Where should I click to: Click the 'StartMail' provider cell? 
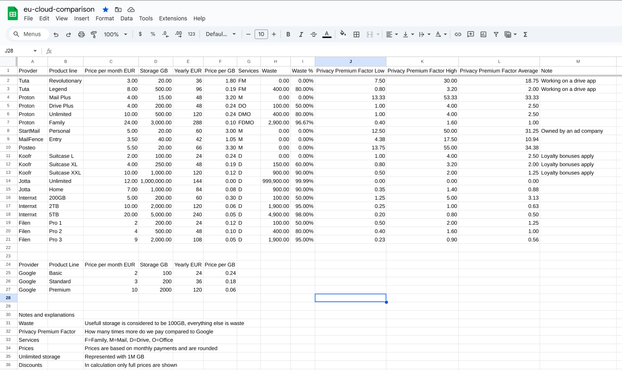(32, 131)
